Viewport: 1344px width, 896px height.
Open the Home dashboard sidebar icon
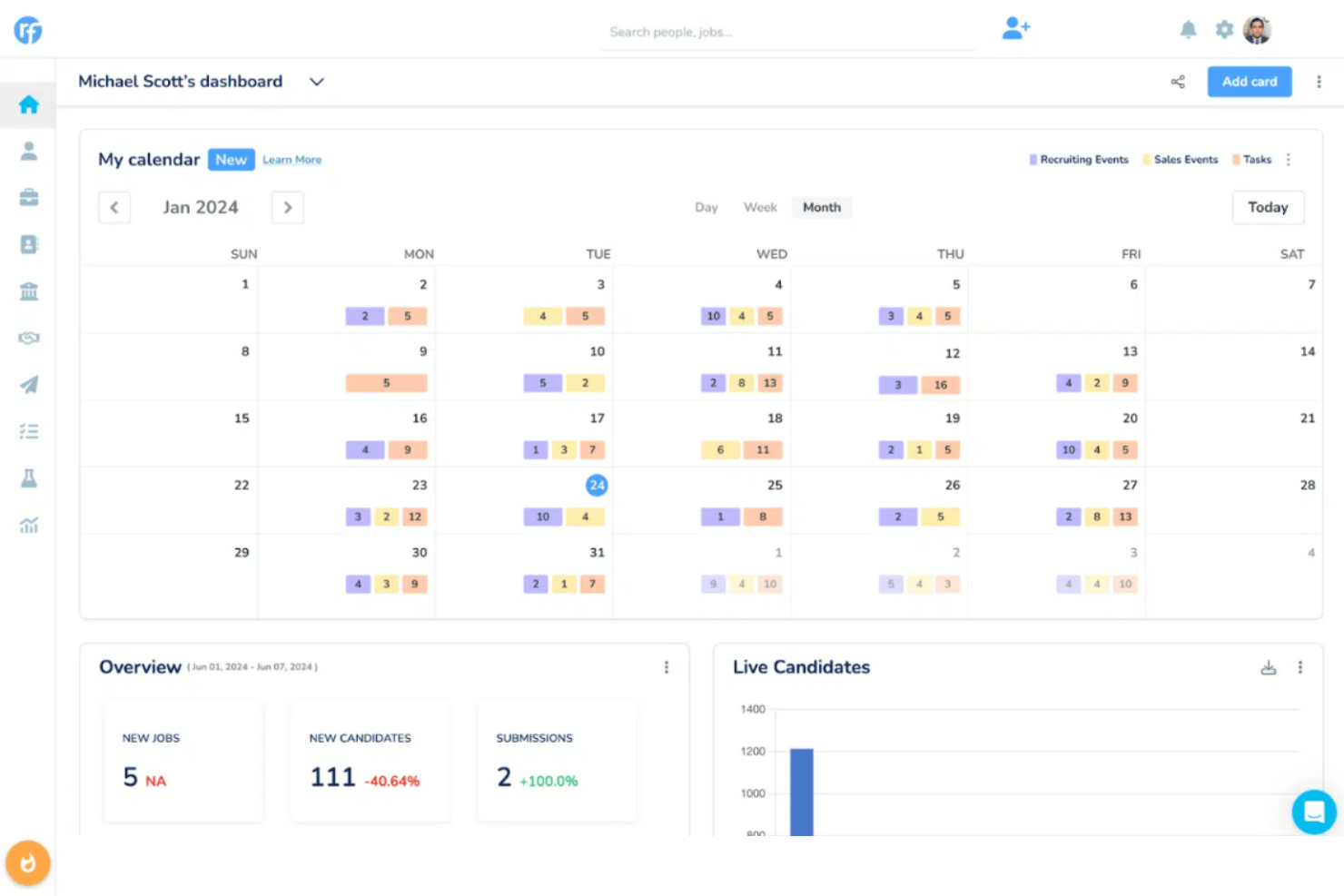(29, 104)
